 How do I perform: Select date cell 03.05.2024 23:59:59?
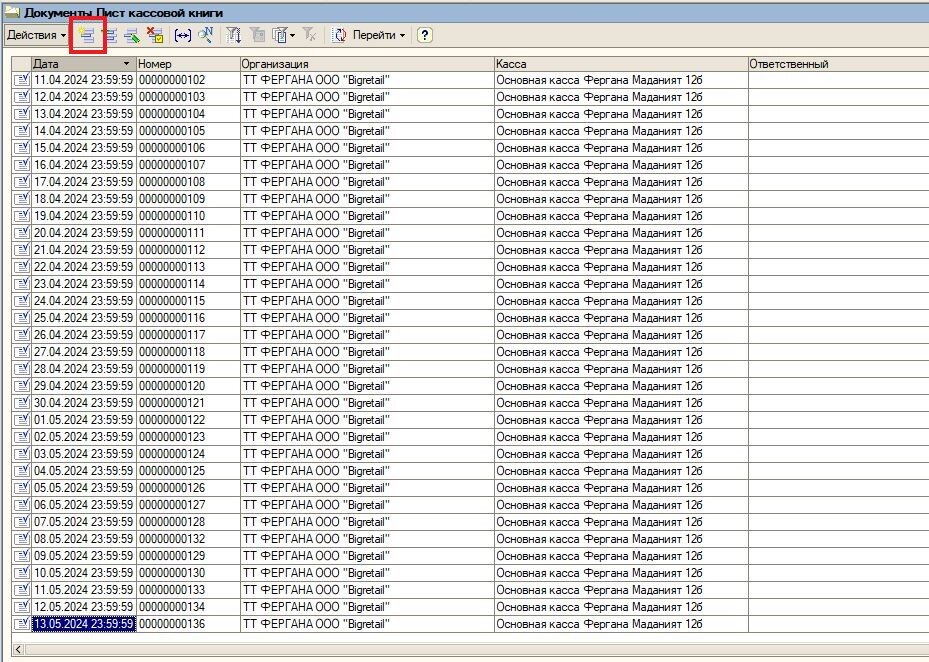(x=84, y=454)
